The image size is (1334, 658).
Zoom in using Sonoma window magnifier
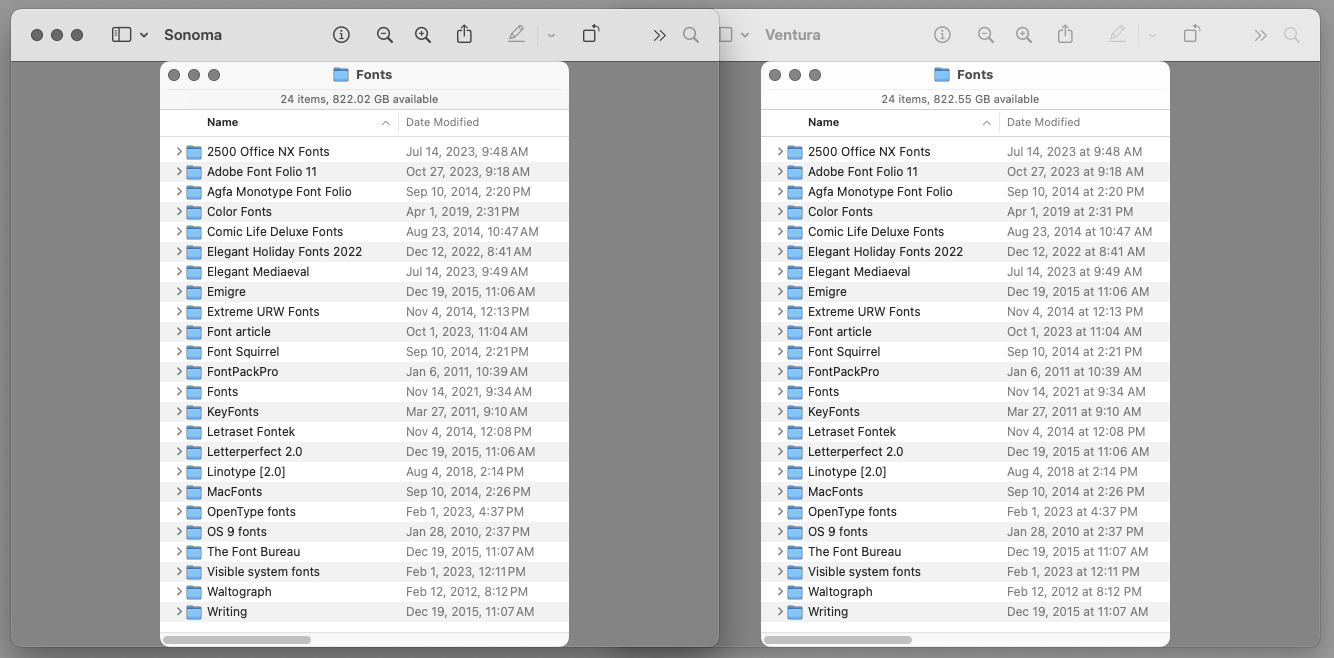point(423,35)
